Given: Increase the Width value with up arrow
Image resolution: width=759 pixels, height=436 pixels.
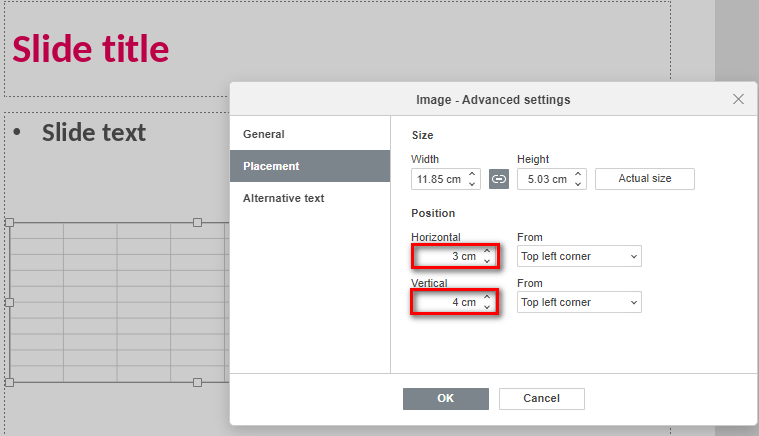Looking at the screenshot, I should click(472, 174).
